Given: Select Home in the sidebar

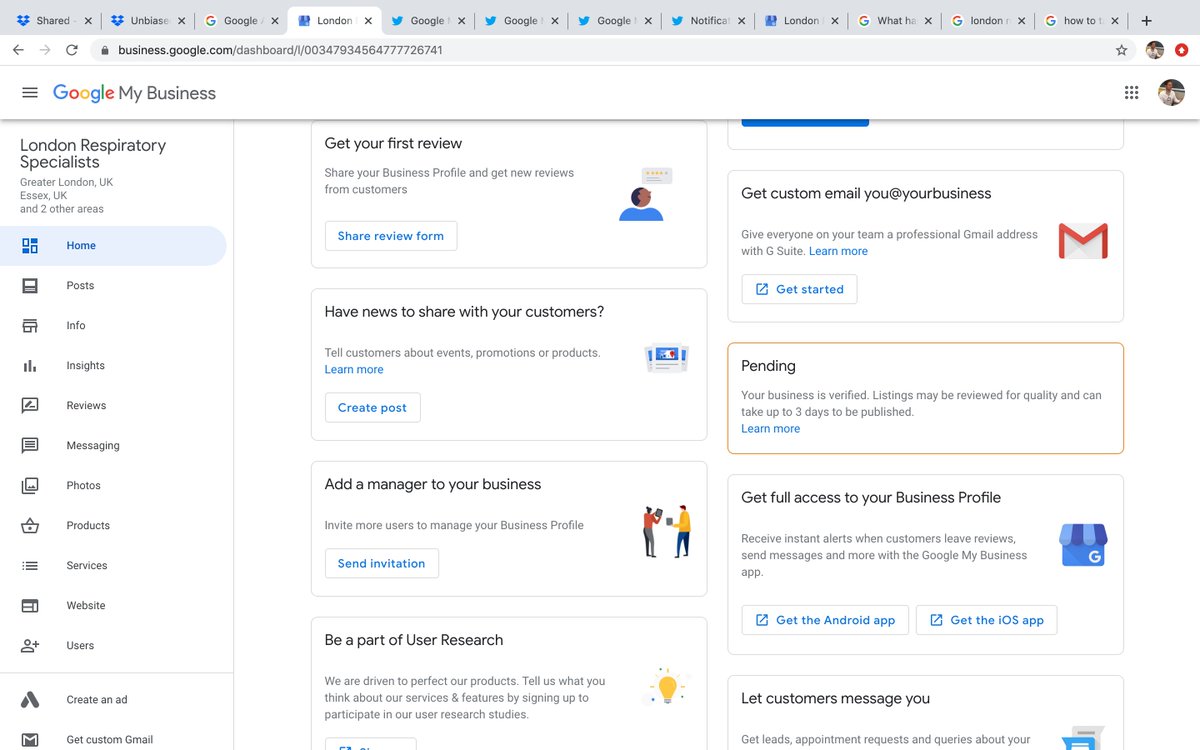Looking at the screenshot, I should 113,245.
